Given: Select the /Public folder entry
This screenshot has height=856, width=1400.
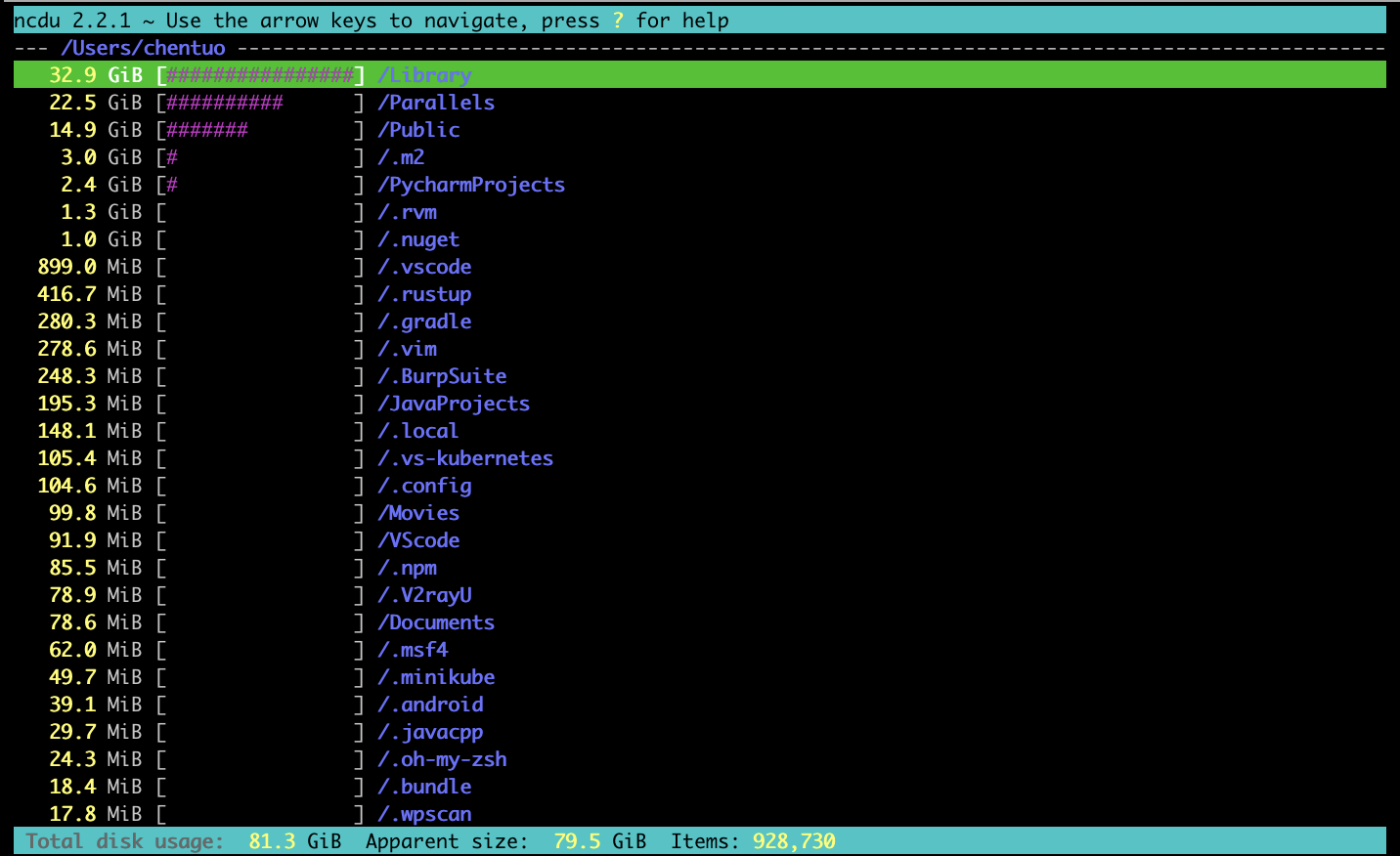Looking at the screenshot, I should [418, 130].
